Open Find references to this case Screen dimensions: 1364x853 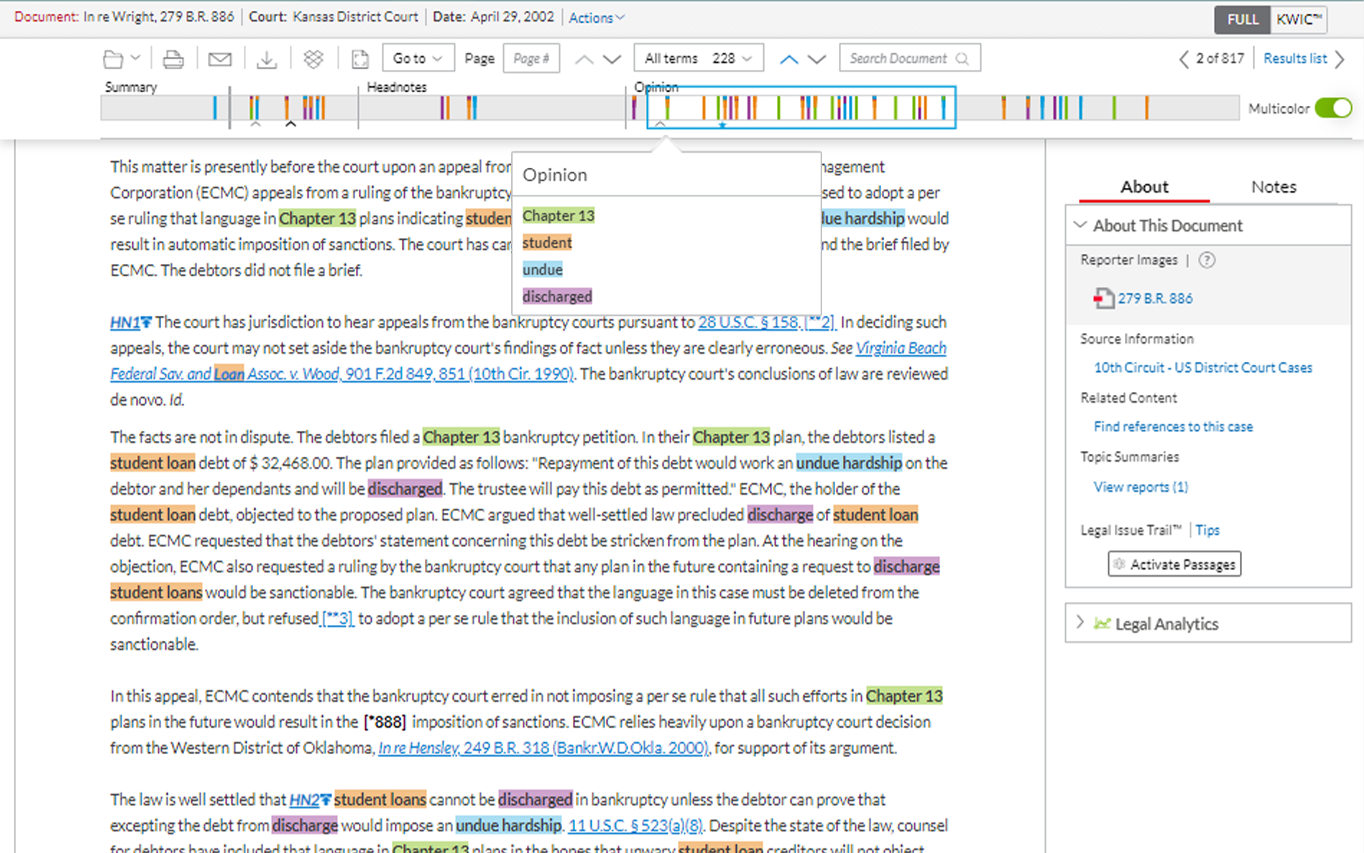click(1172, 426)
